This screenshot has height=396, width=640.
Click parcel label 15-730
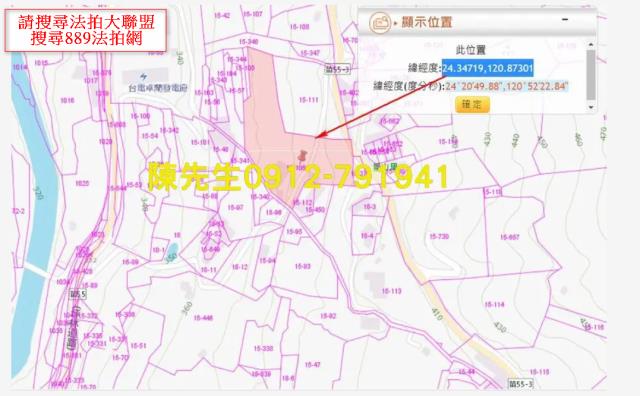point(439,236)
